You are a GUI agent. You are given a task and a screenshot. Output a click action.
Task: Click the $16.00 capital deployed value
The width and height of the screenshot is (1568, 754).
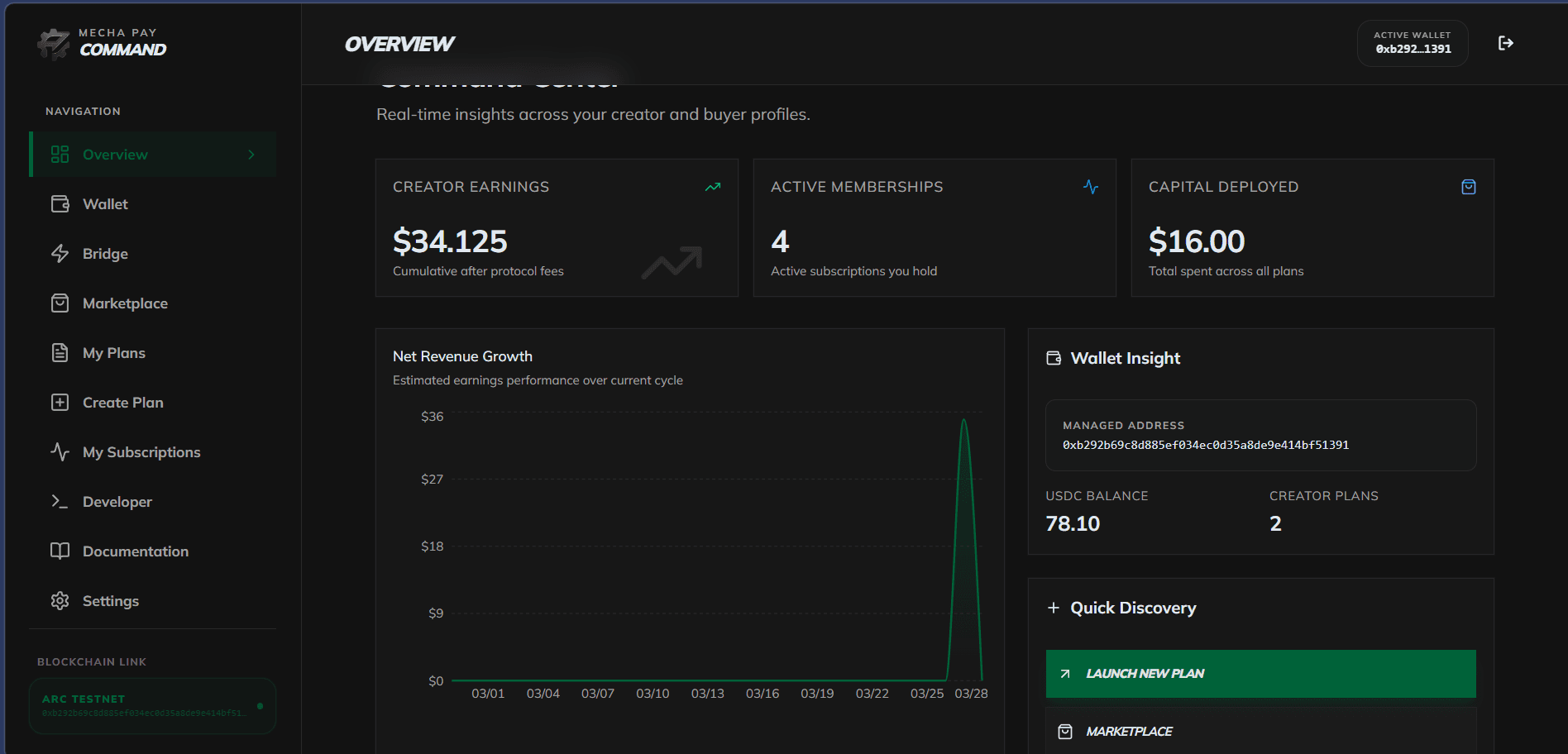[x=1197, y=241]
